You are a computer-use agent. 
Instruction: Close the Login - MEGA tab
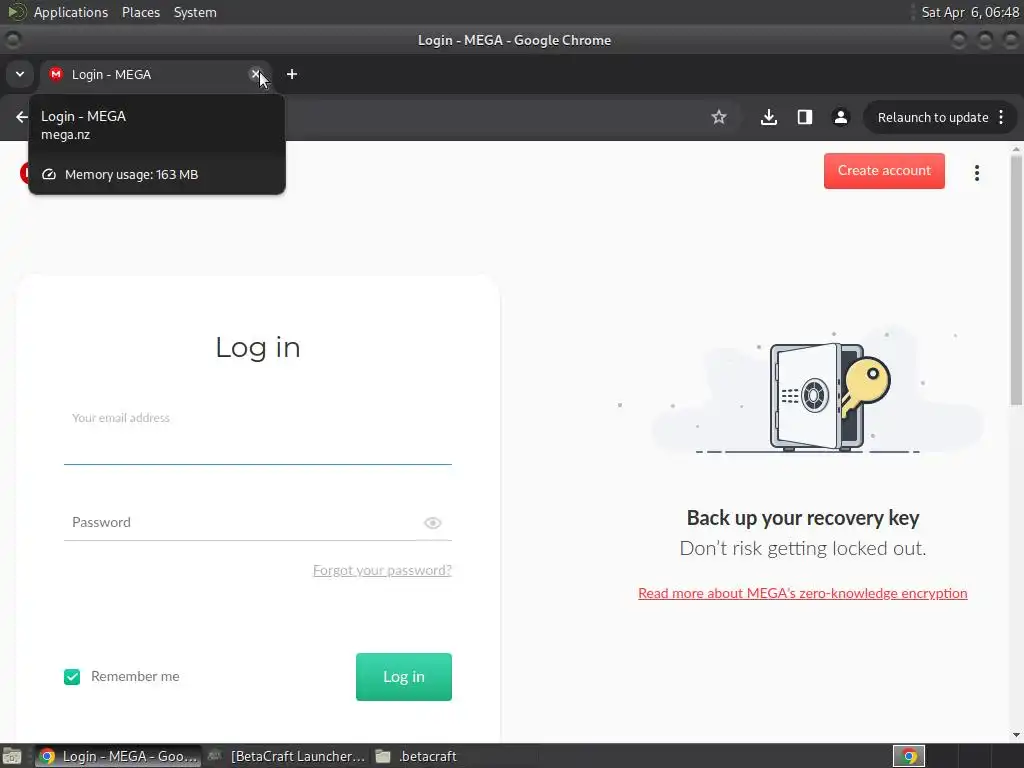(255, 74)
